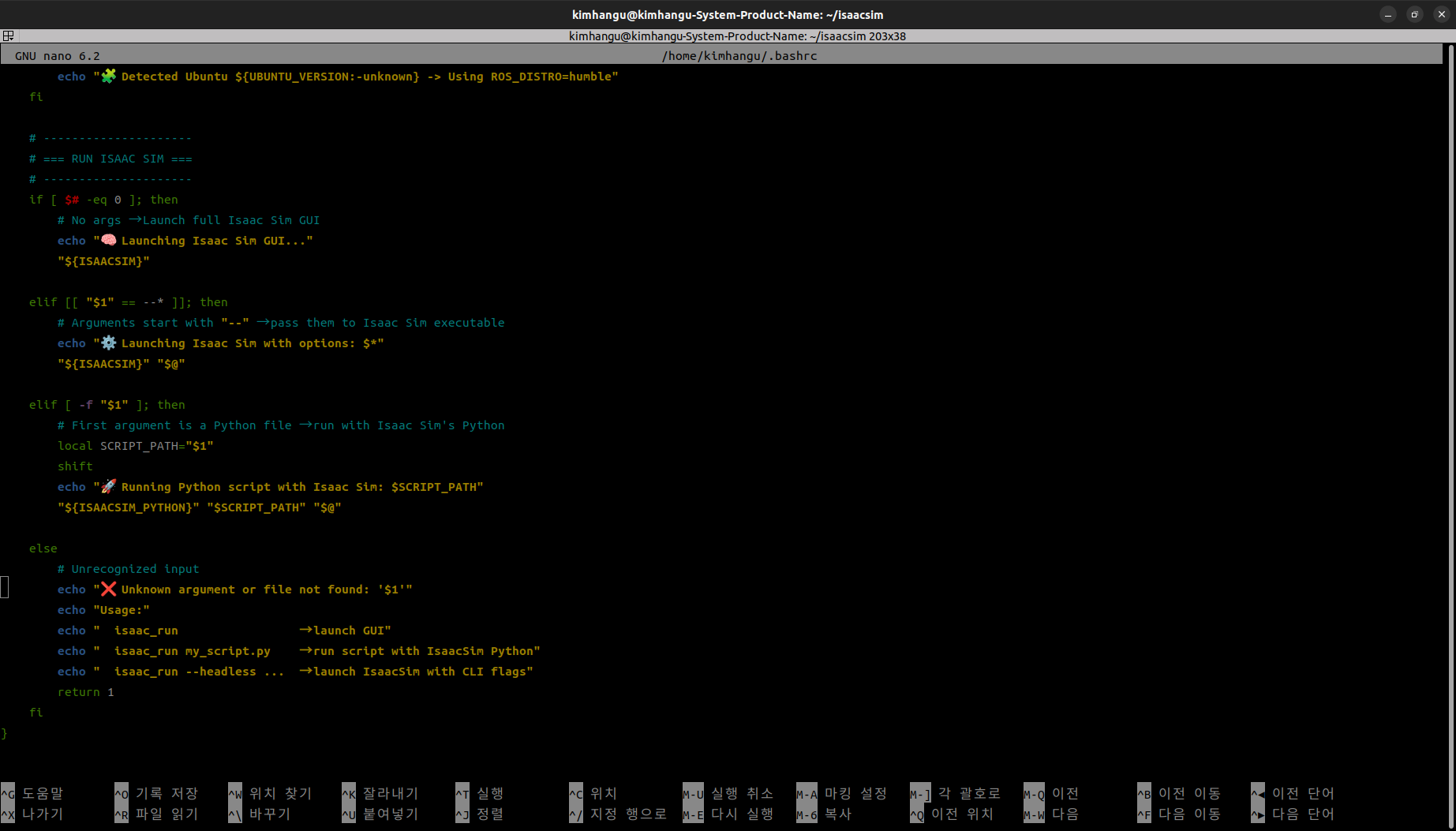Click the red cross emoji before Unknown argument

tap(108, 589)
